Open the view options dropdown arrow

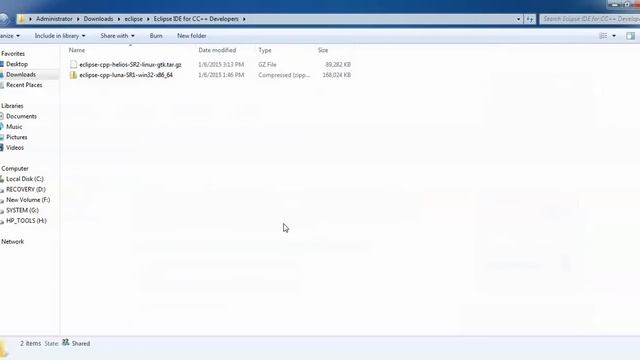pos(614,36)
